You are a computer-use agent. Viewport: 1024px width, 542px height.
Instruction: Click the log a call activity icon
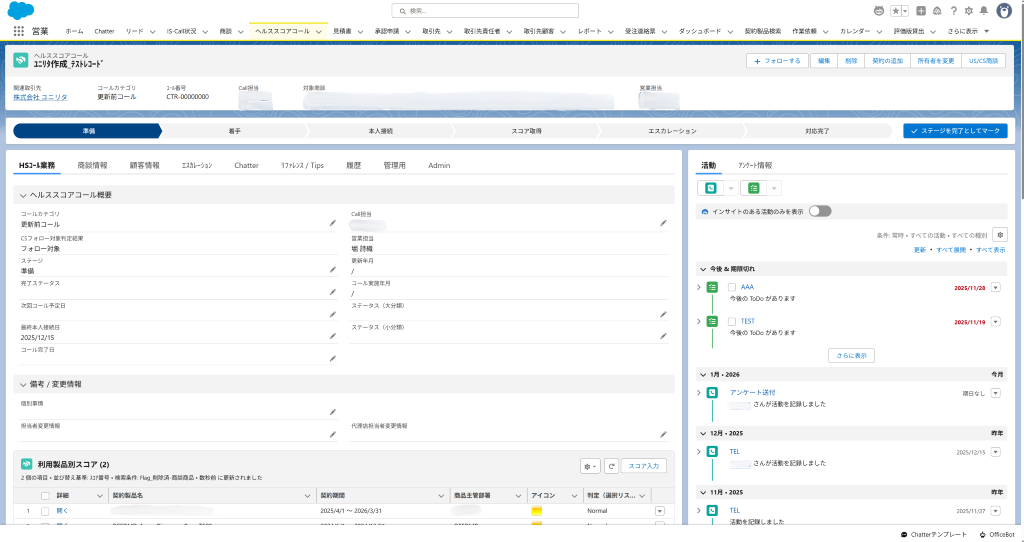[x=711, y=188]
